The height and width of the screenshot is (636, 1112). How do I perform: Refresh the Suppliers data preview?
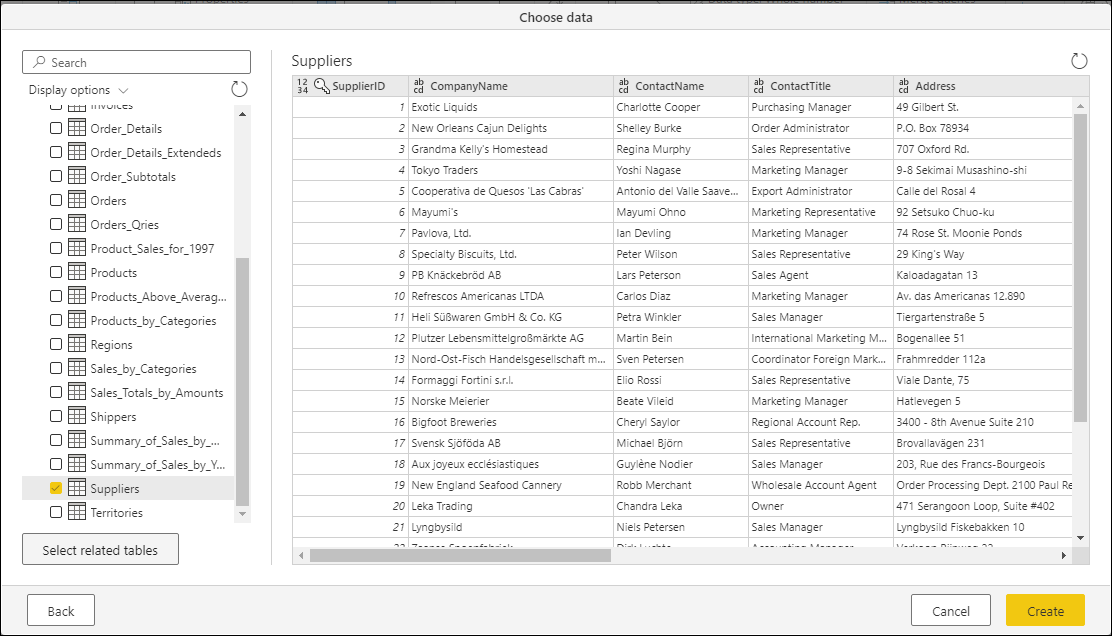click(x=1079, y=61)
